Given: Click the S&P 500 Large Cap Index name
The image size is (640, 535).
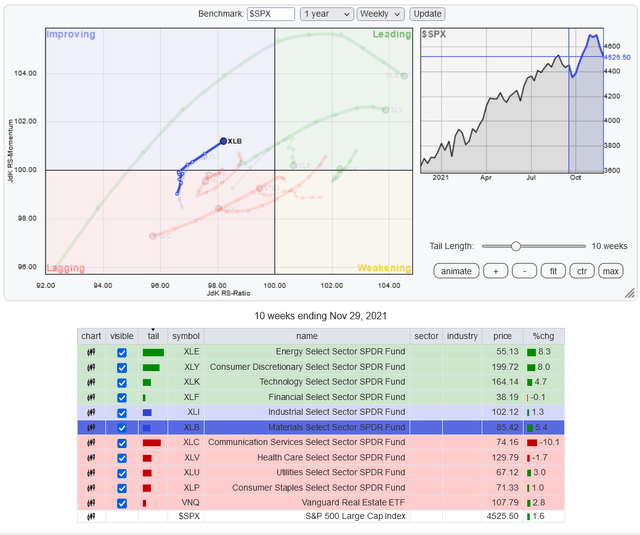Looking at the screenshot, I should 356,516.
